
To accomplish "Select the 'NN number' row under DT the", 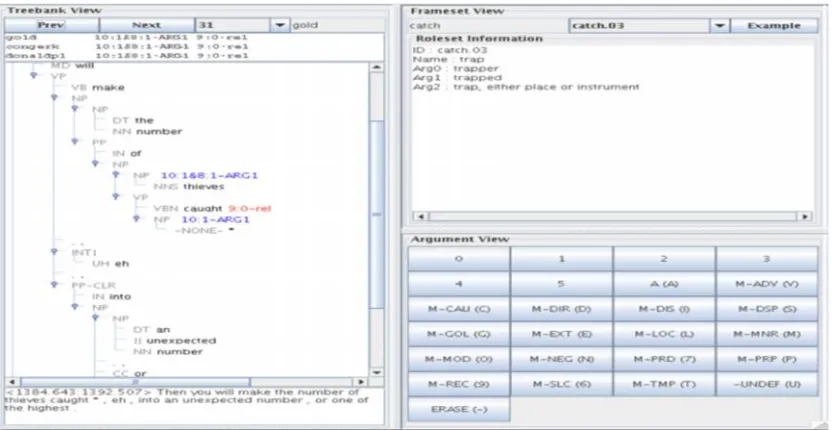I will coord(147,131).
